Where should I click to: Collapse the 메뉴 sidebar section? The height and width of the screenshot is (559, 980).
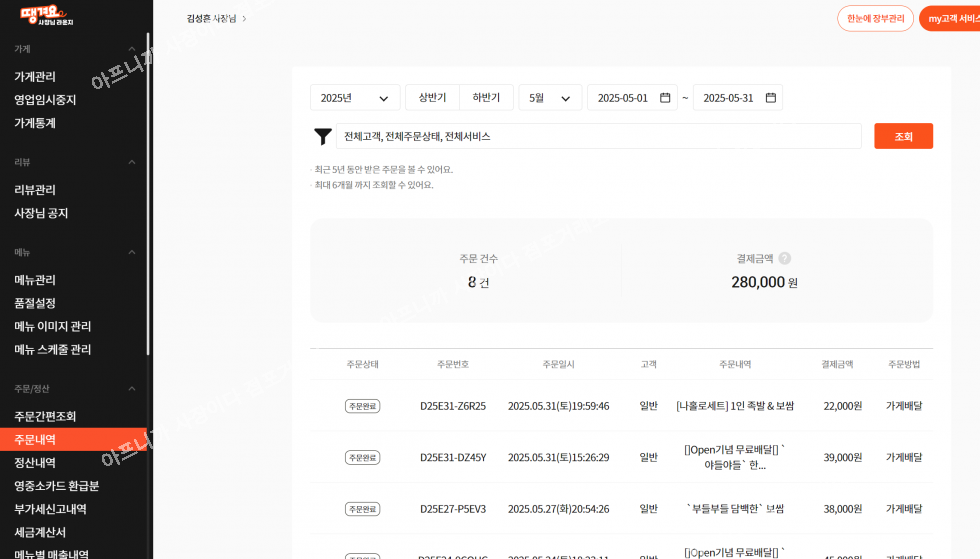click(131, 252)
